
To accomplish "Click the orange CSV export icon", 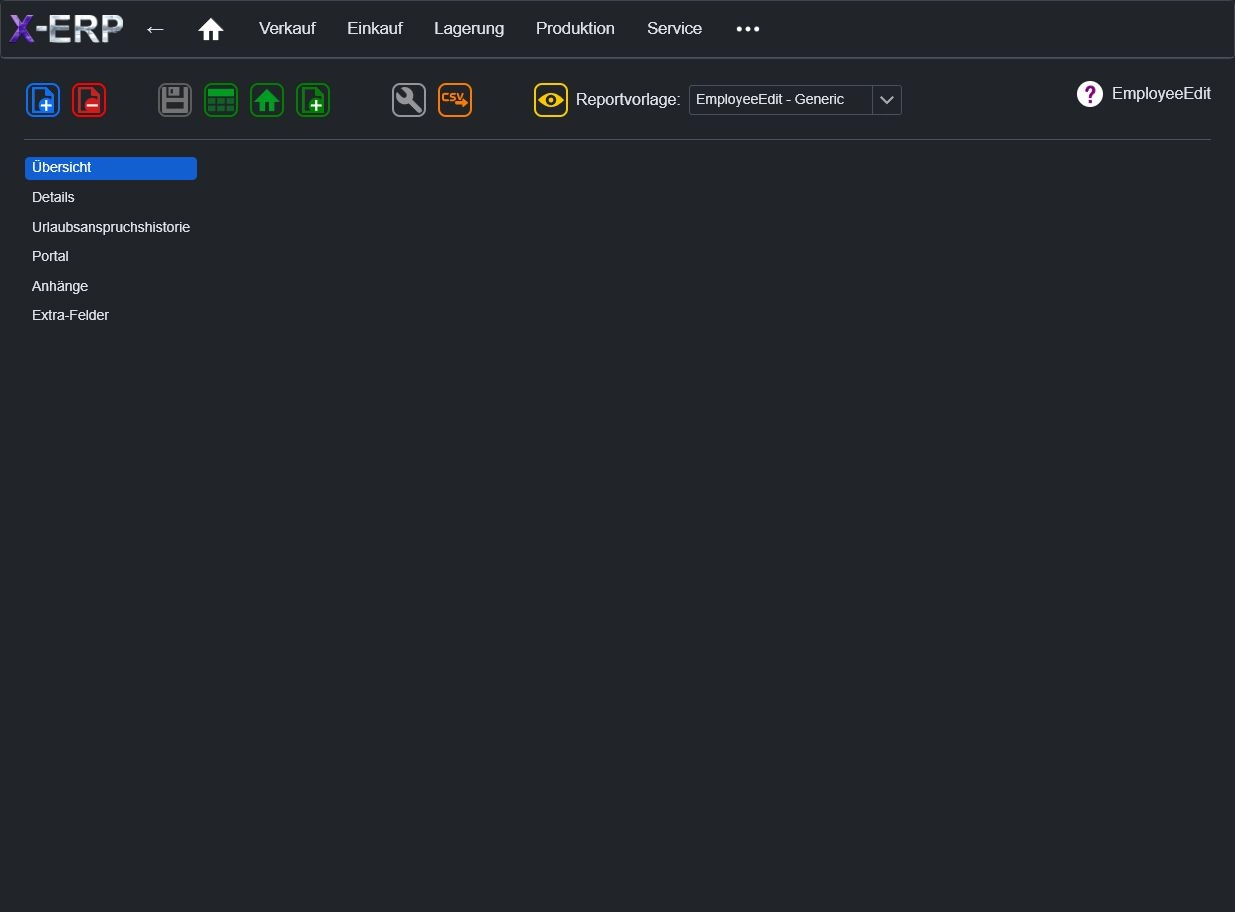I will pyautogui.click(x=455, y=100).
